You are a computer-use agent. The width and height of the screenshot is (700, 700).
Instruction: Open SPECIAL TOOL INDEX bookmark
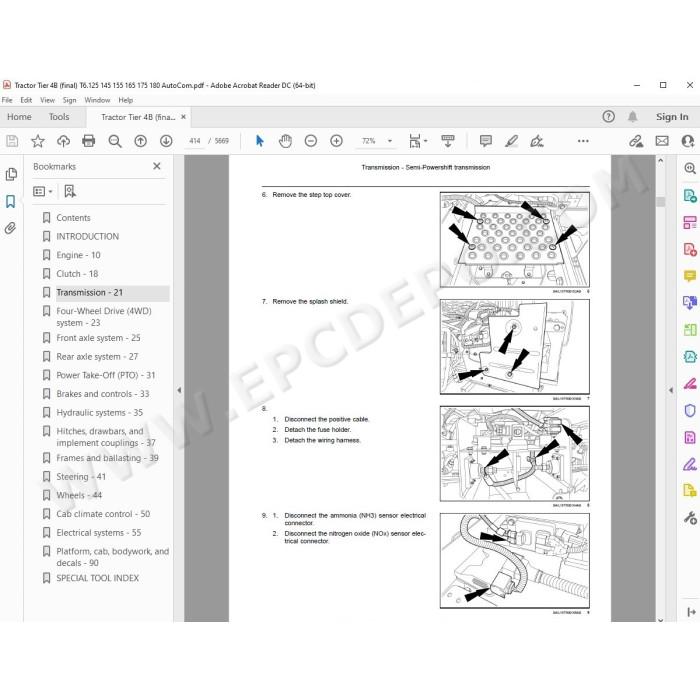point(97,579)
